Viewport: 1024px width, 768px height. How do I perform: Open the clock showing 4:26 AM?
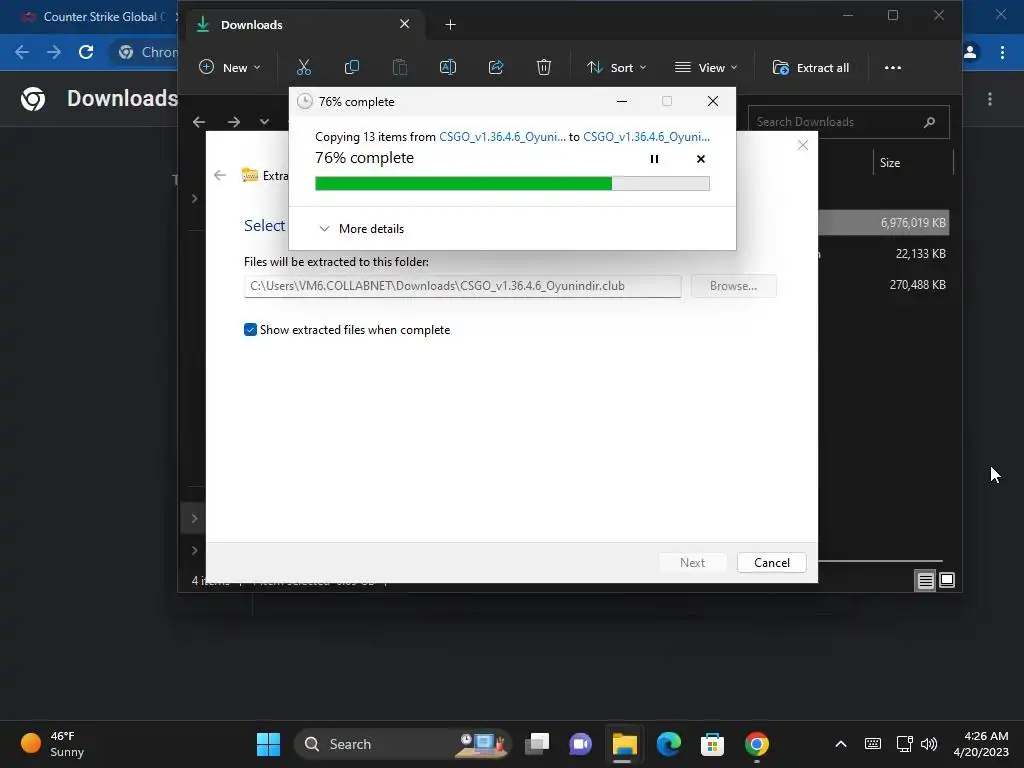click(981, 744)
